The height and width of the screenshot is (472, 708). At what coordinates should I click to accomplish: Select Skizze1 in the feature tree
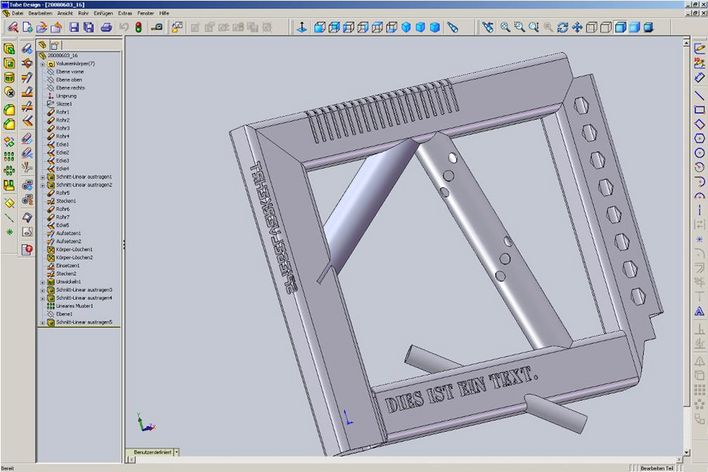point(66,103)
